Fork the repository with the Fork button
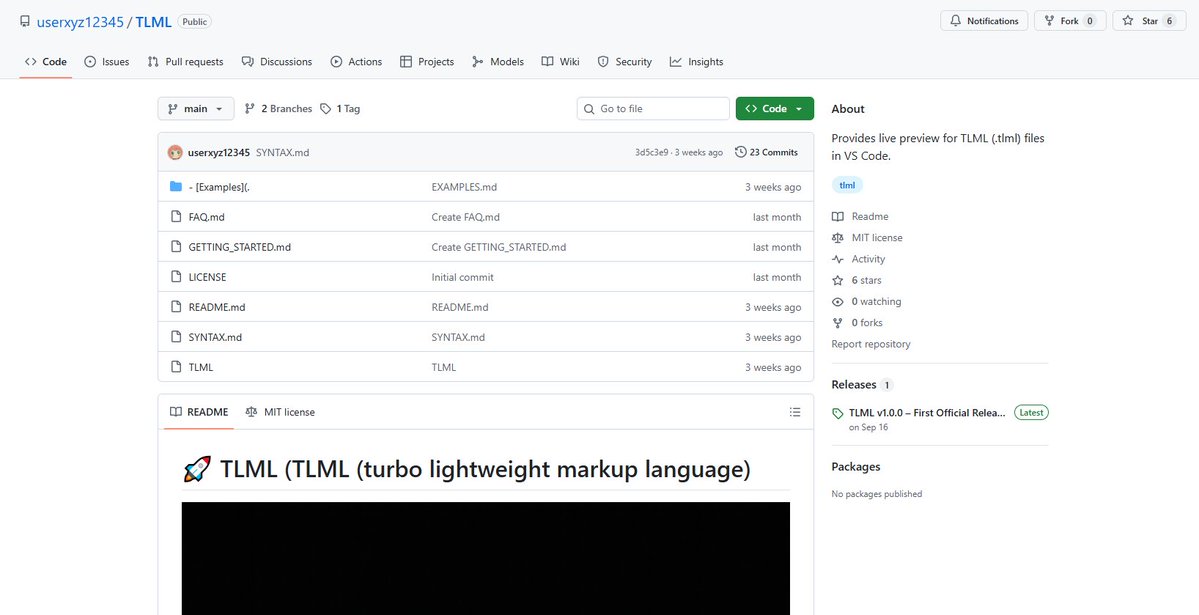This screenshot has height=615, width=1199. pyautogui.click(x=1070, y=21)
